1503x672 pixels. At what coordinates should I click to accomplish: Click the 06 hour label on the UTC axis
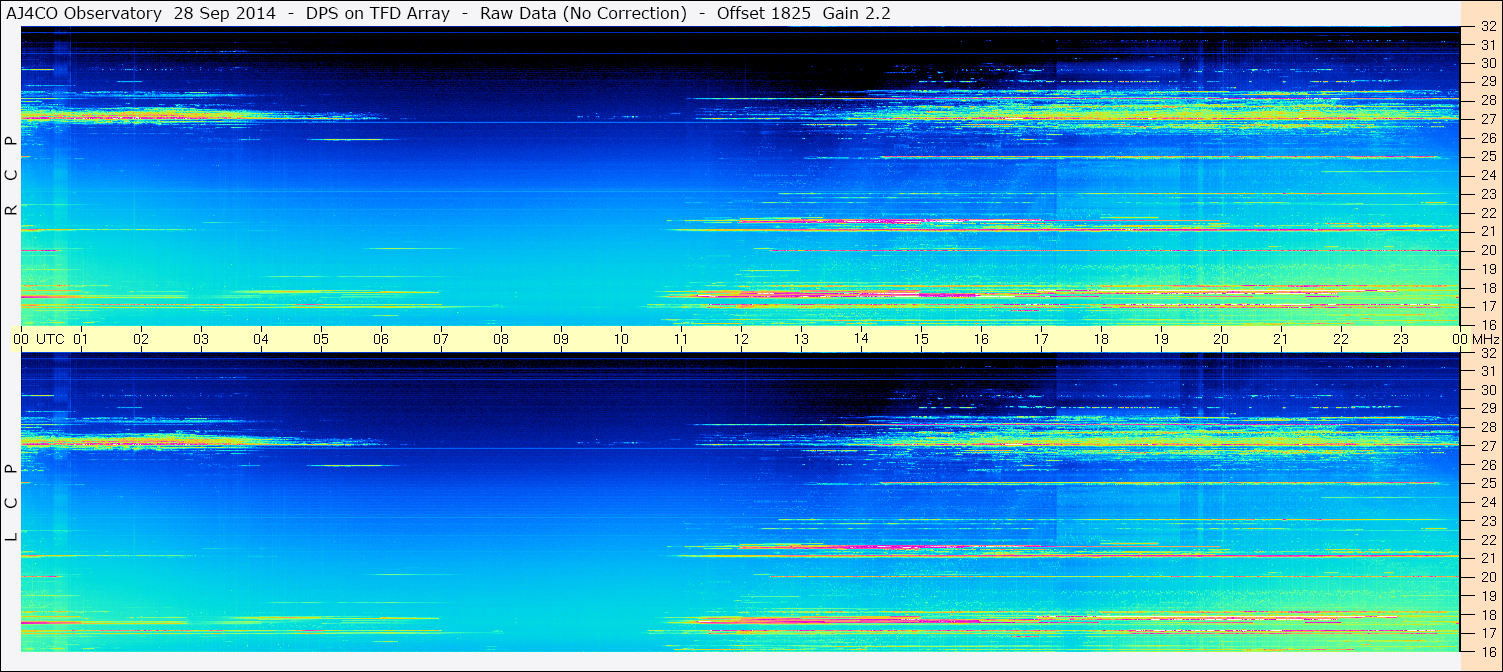click(381, 339)
